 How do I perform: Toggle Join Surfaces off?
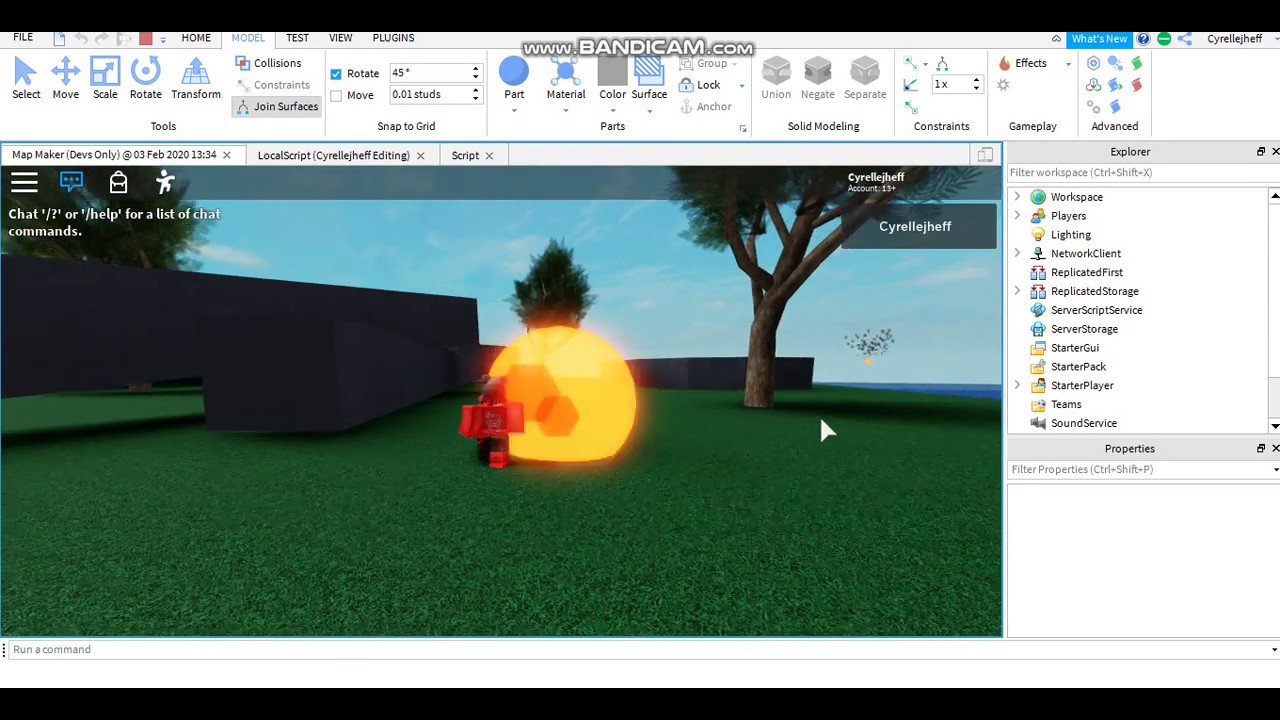[x=277, y=106]
